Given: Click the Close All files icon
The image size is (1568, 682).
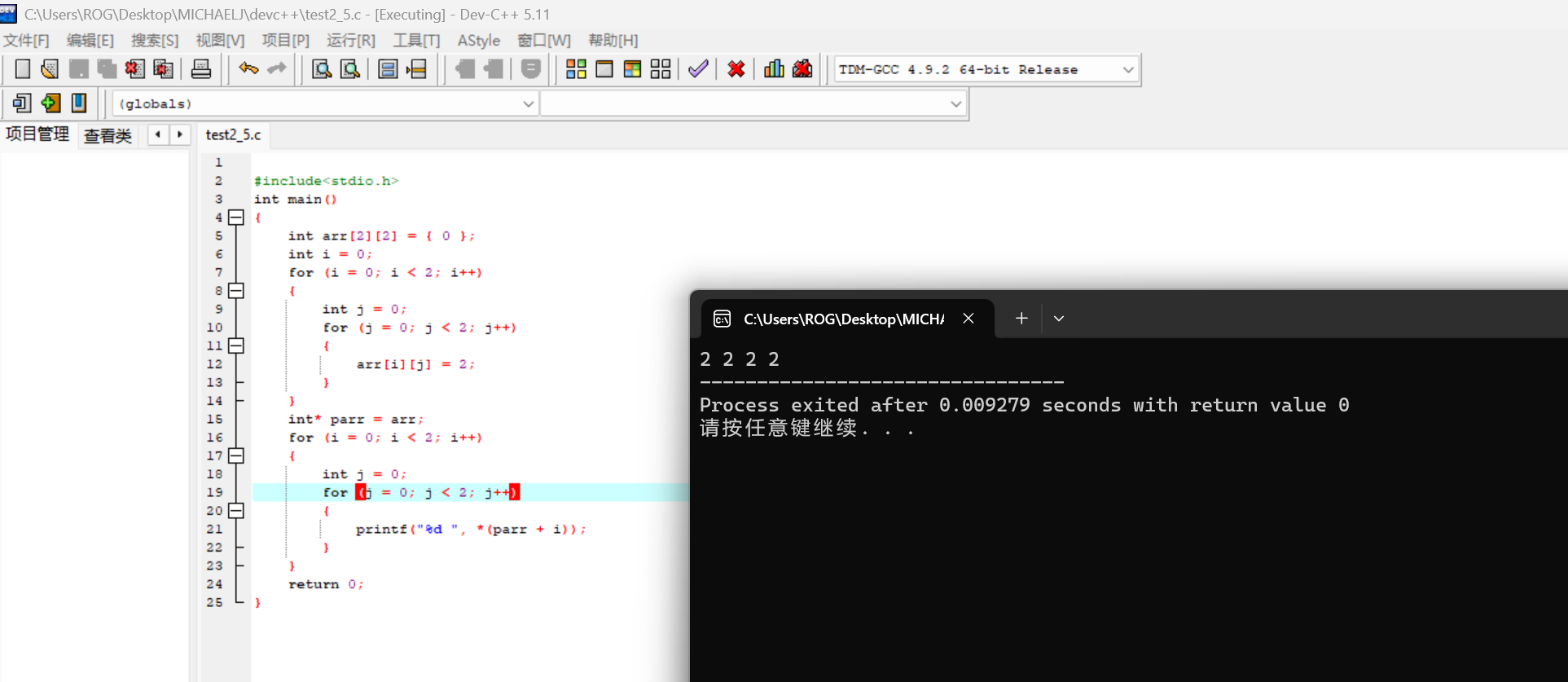Looking at the screenshot, I should click(163, 69).
